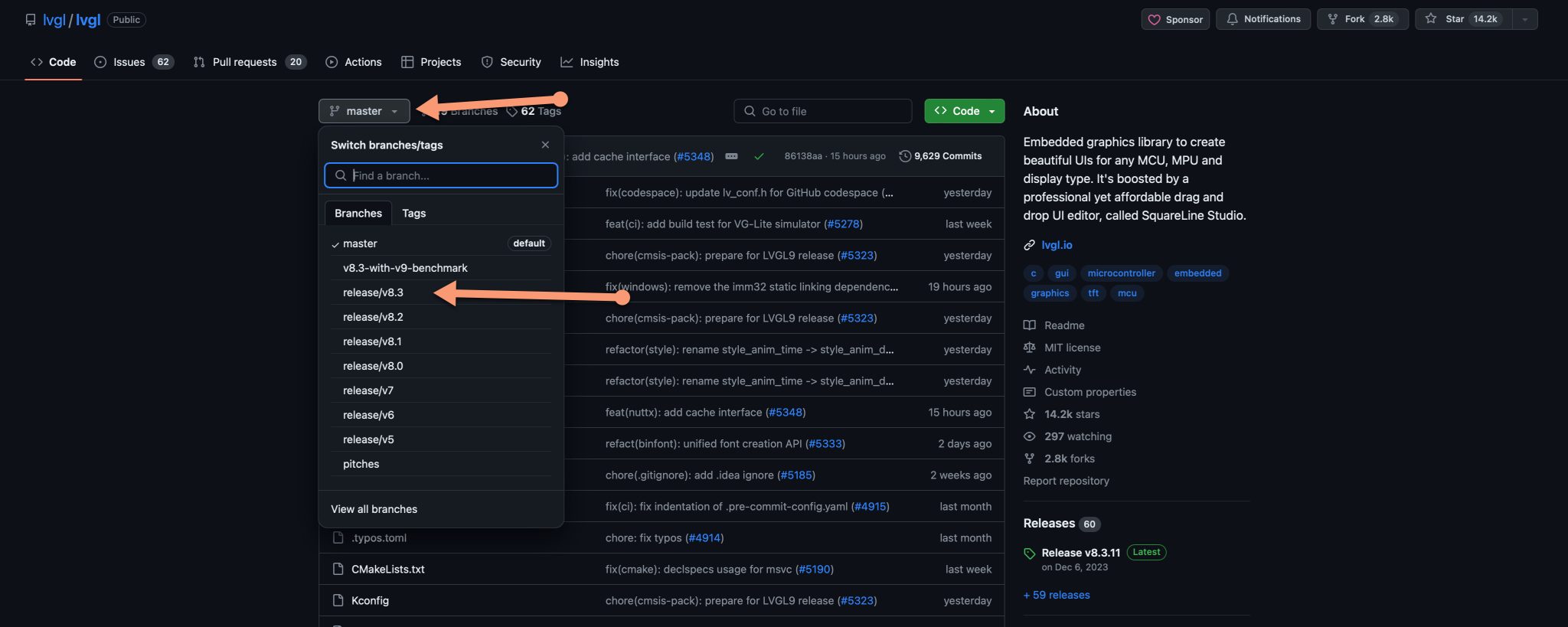Switch to the Tags tab
This screenshot has width=1568, height=627.
click(x=413, y=213)
